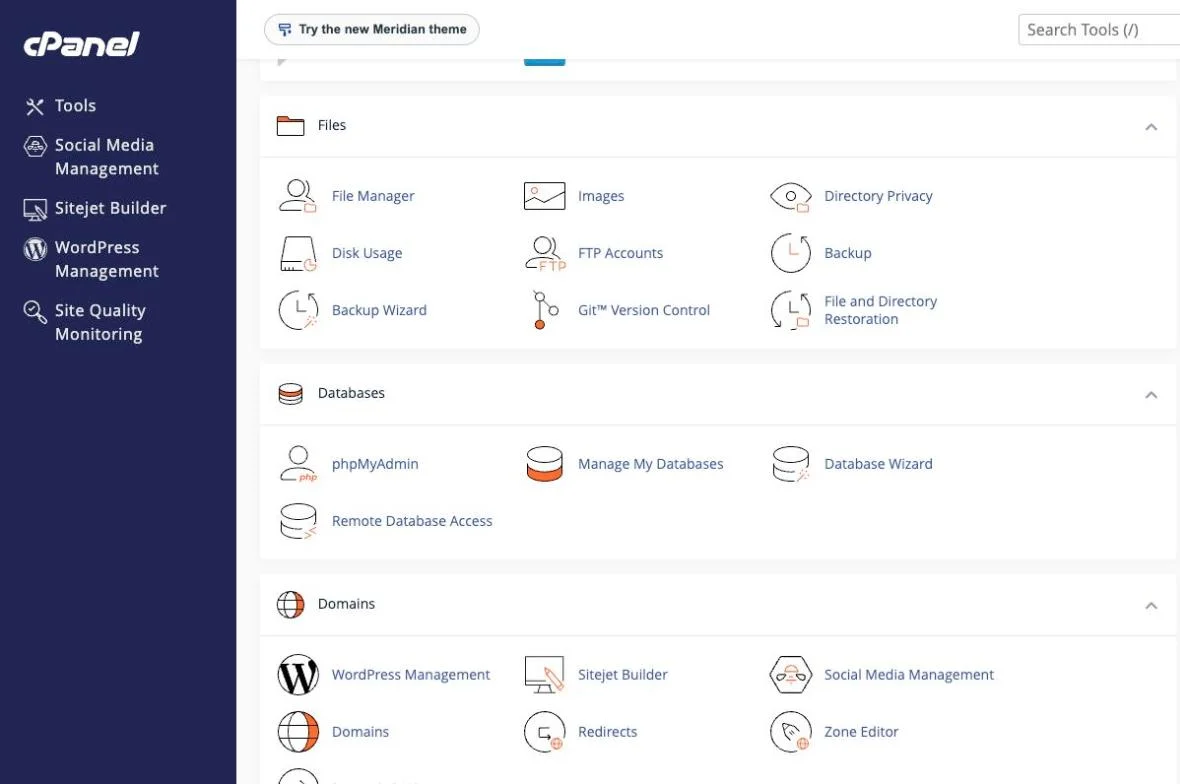Click the WordPress Management logo icon in Domains

click(298, 674)
